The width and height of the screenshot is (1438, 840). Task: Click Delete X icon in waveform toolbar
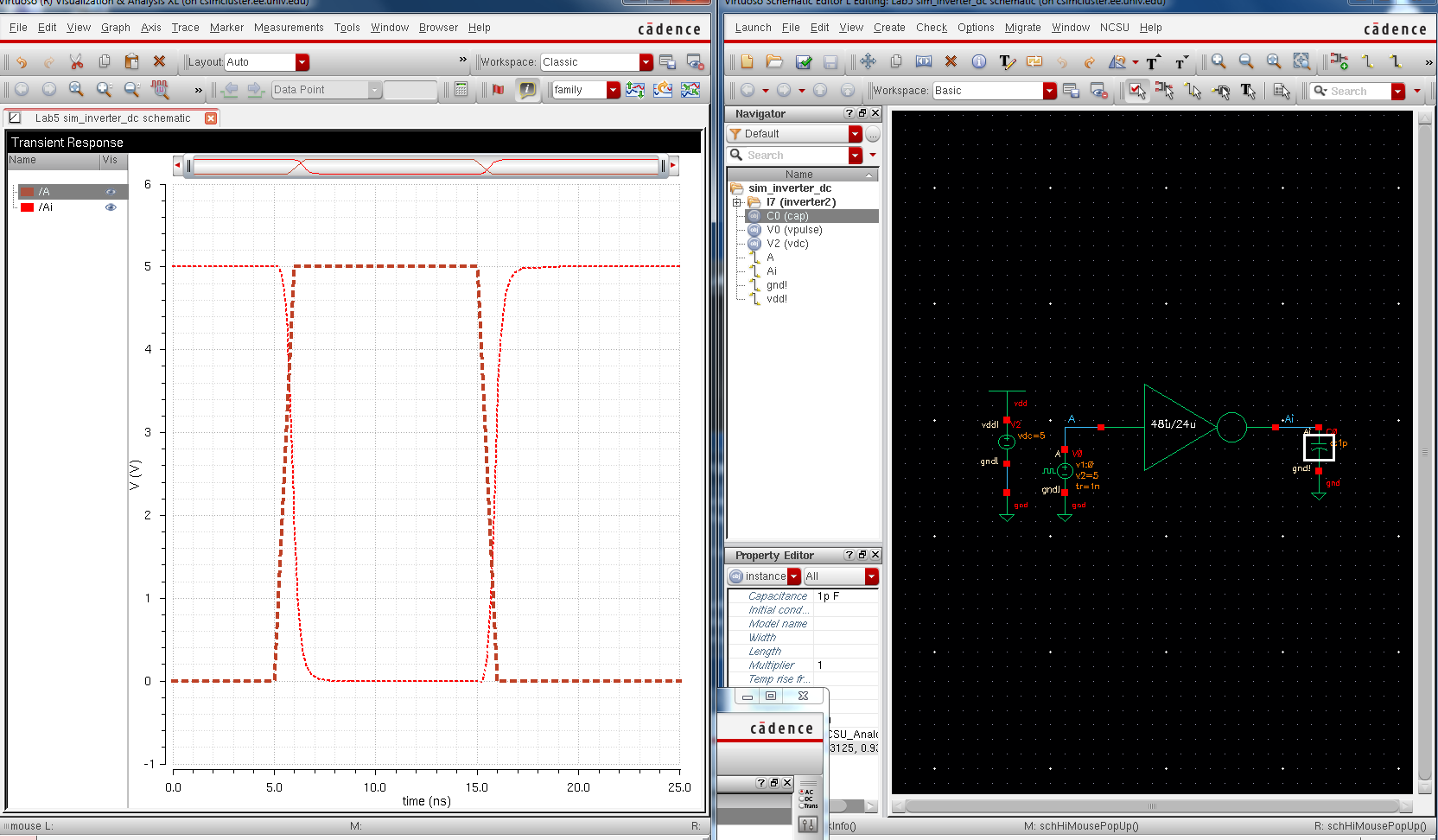(x=159, y=61)
